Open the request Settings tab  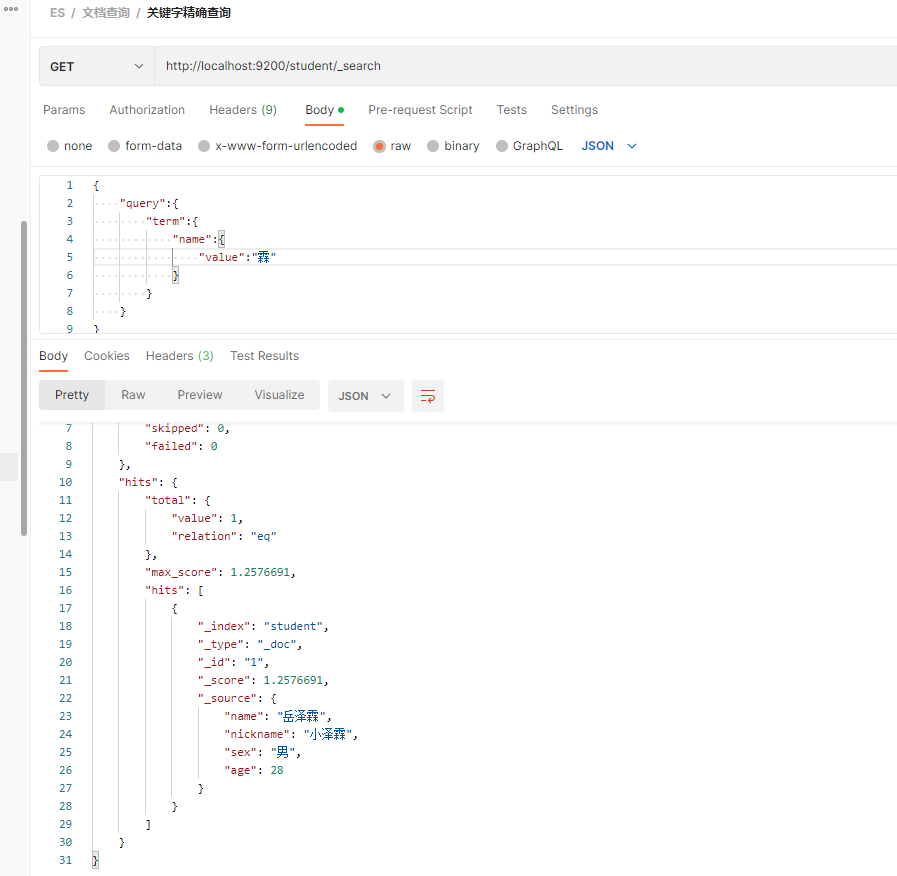tap(574, 110)
